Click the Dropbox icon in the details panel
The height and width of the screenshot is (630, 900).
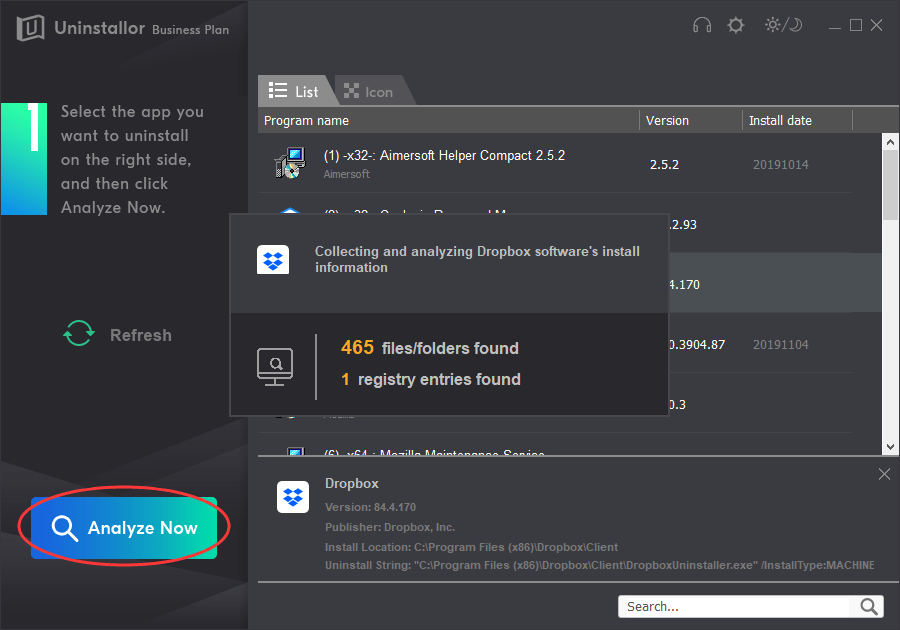pyautogui.click(x=293, y=497)
